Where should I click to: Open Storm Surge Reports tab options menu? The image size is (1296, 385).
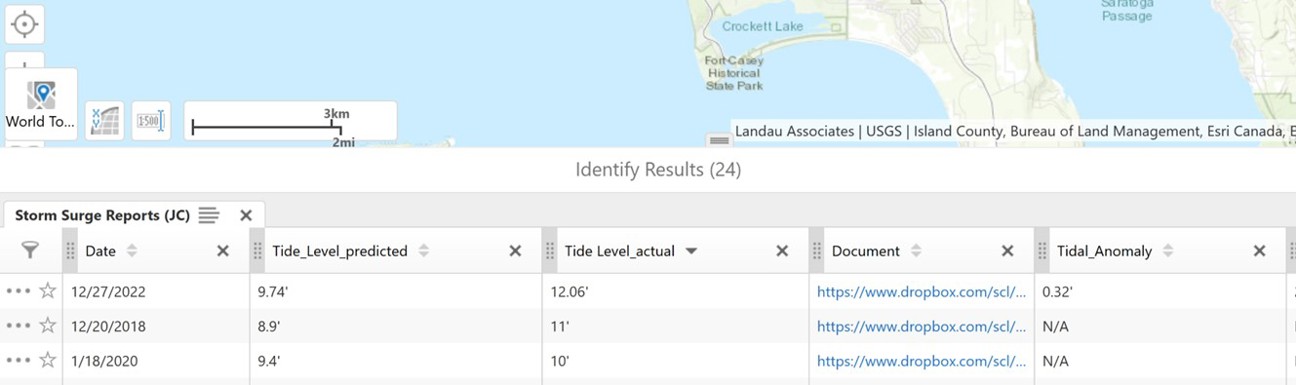(208, 215)
